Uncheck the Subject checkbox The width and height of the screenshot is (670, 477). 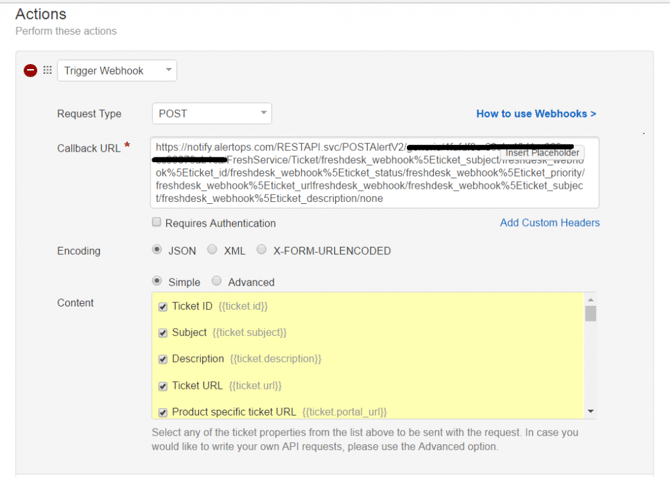pyautogui.click(x=163, y=333)
